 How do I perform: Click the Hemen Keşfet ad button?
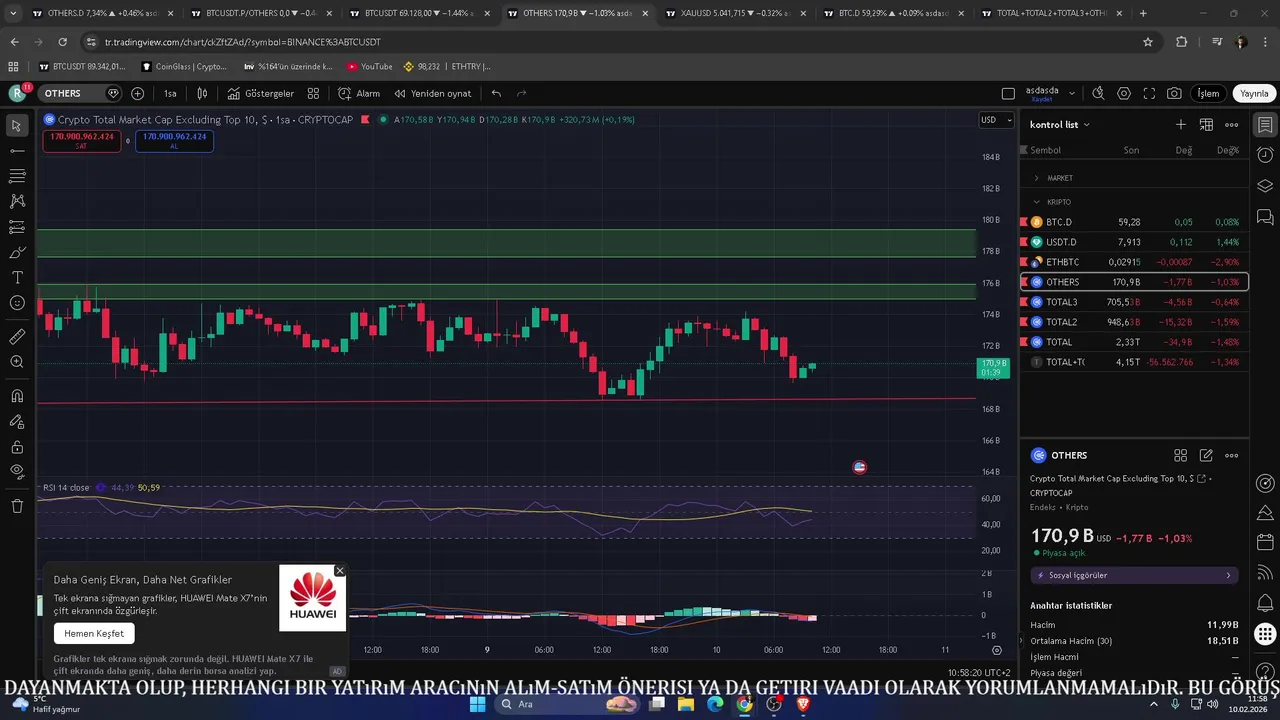[94, 633]
